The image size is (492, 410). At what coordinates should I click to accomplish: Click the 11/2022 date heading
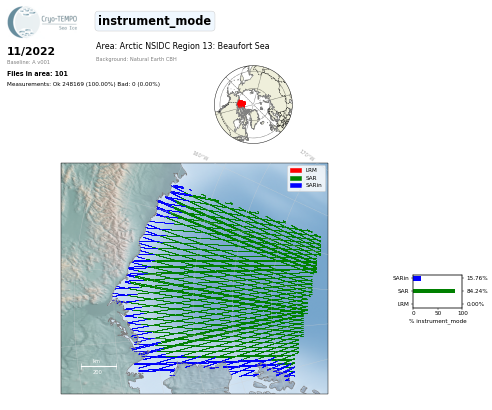[31, 51]
